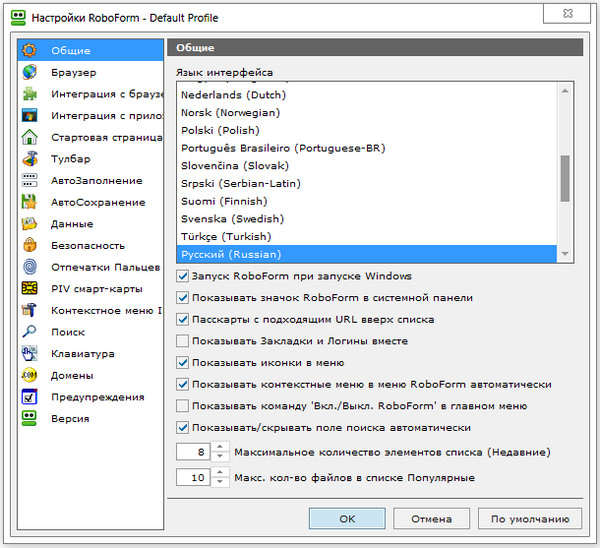Image resolution: width=600 pixels, height=548 pixels.
Task: Enable Показывать Закладки и Логины вместе
Action: click(182, 341)
